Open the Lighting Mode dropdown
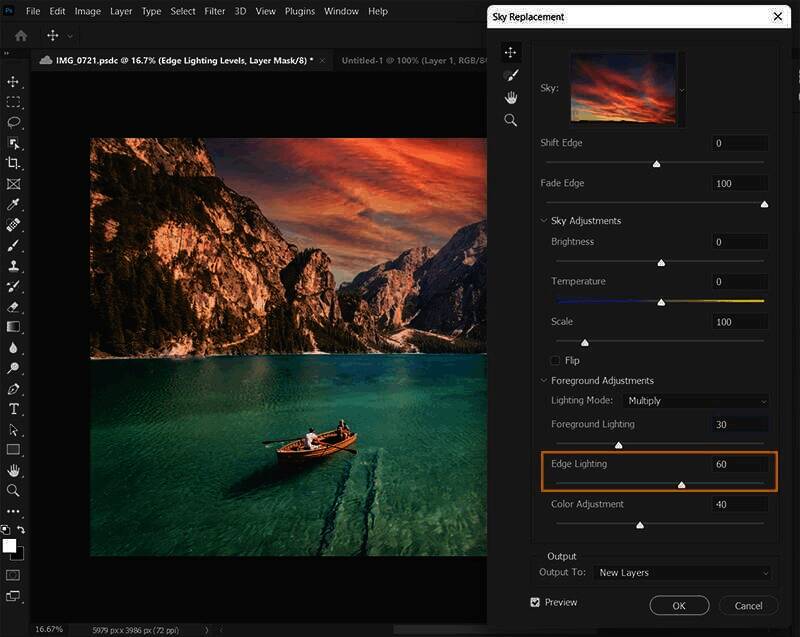 coord(696,401)
